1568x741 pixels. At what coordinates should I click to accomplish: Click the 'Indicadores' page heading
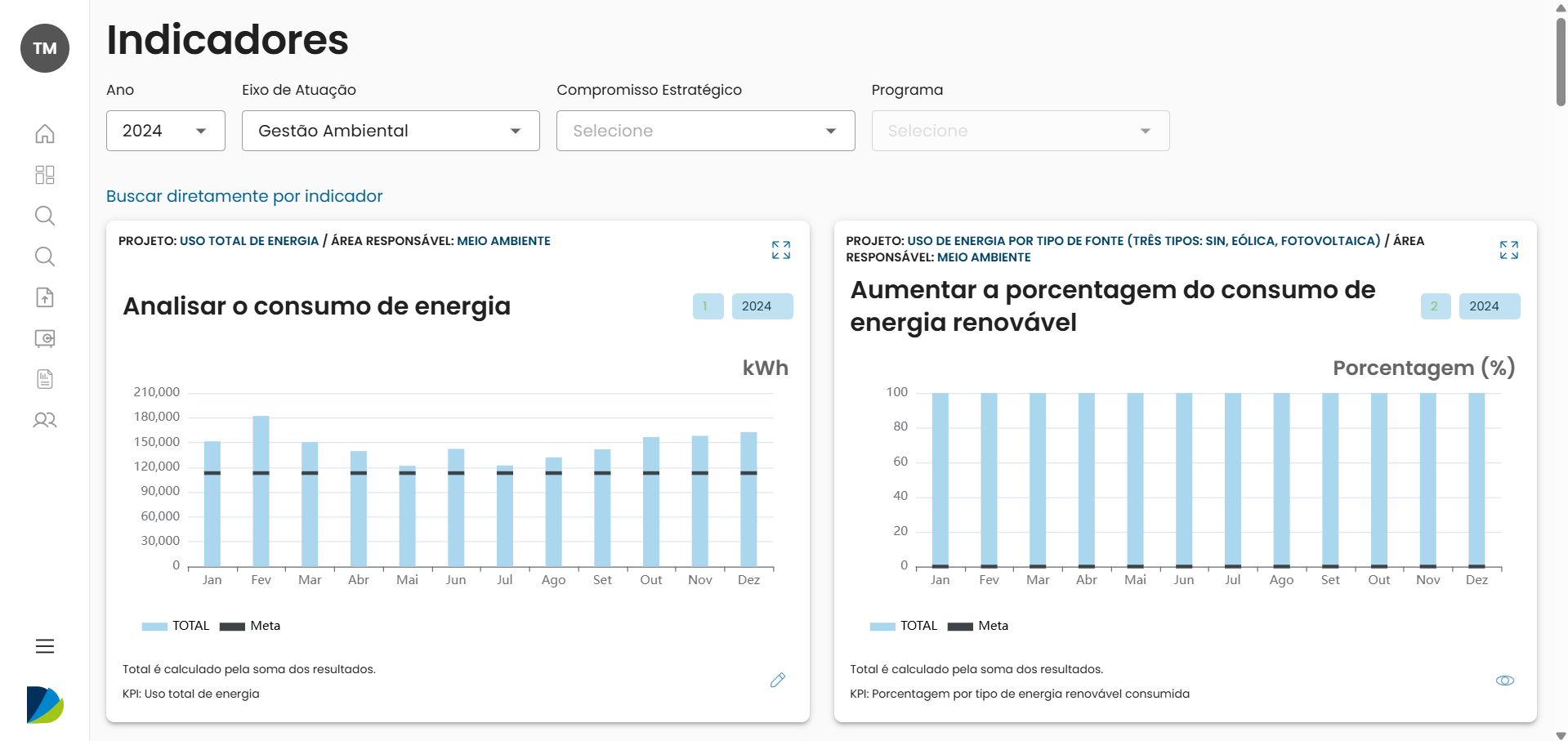228,39
